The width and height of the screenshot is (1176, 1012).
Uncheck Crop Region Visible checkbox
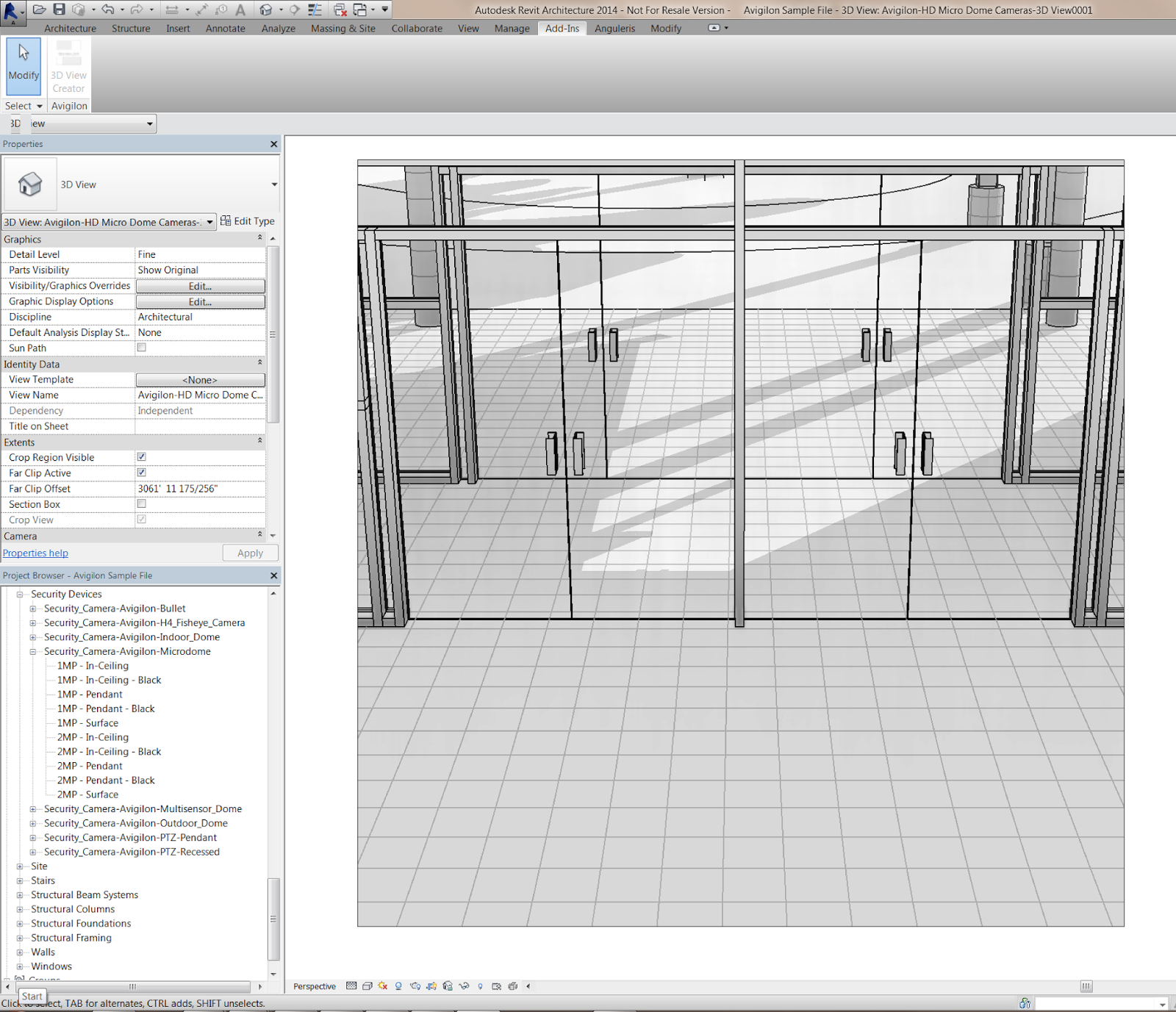[x=142, y=457]
